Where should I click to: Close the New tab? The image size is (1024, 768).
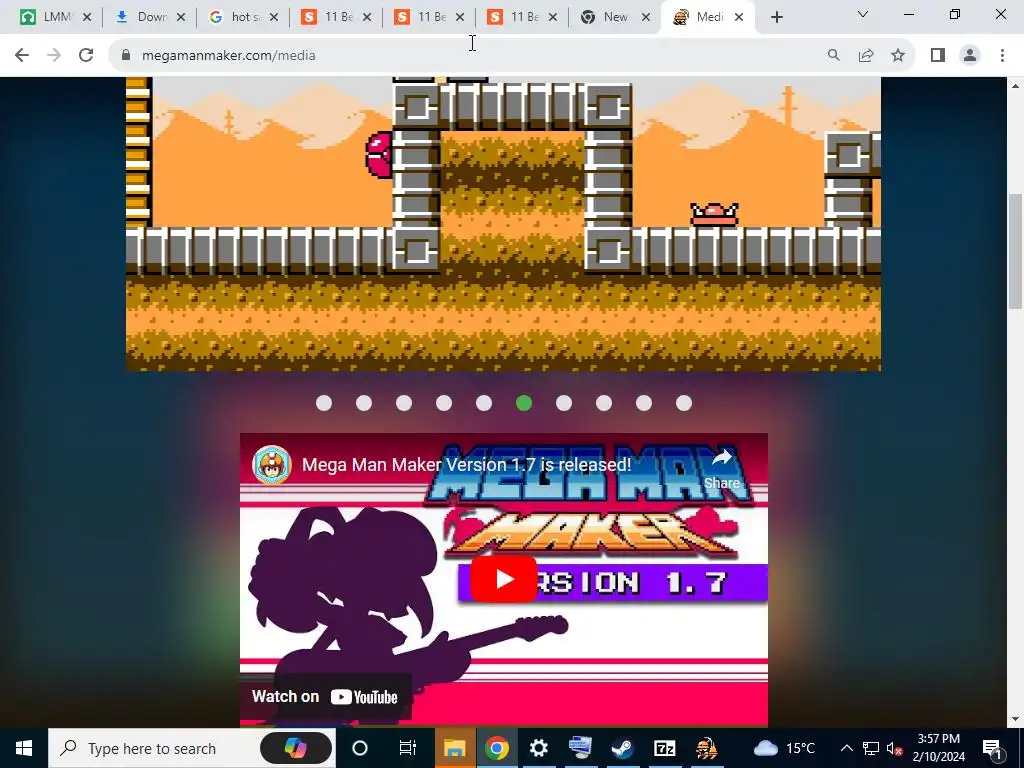coord(646,18)
